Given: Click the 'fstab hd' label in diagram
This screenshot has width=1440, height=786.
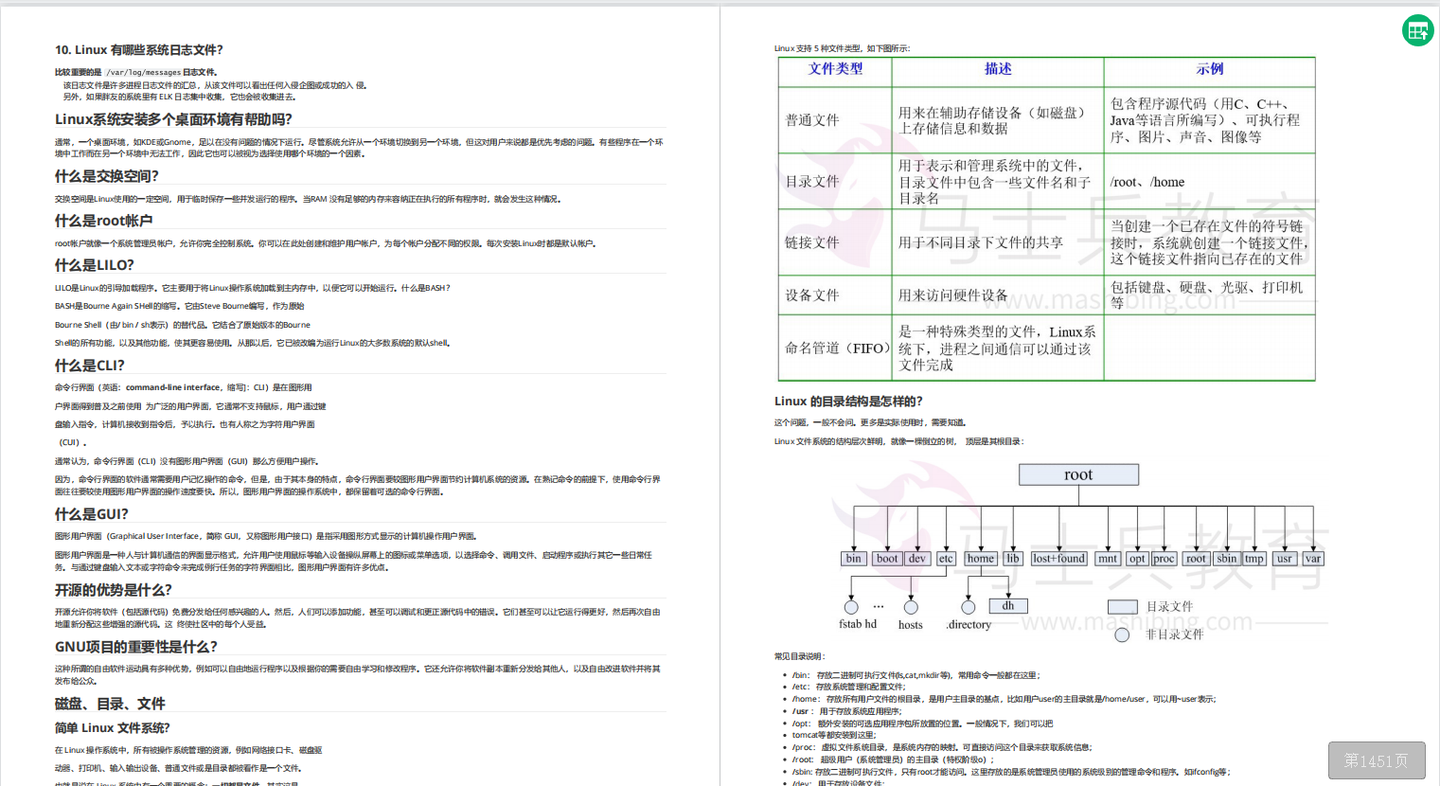Looking at the screenshot, I should [x=858, y=624].
